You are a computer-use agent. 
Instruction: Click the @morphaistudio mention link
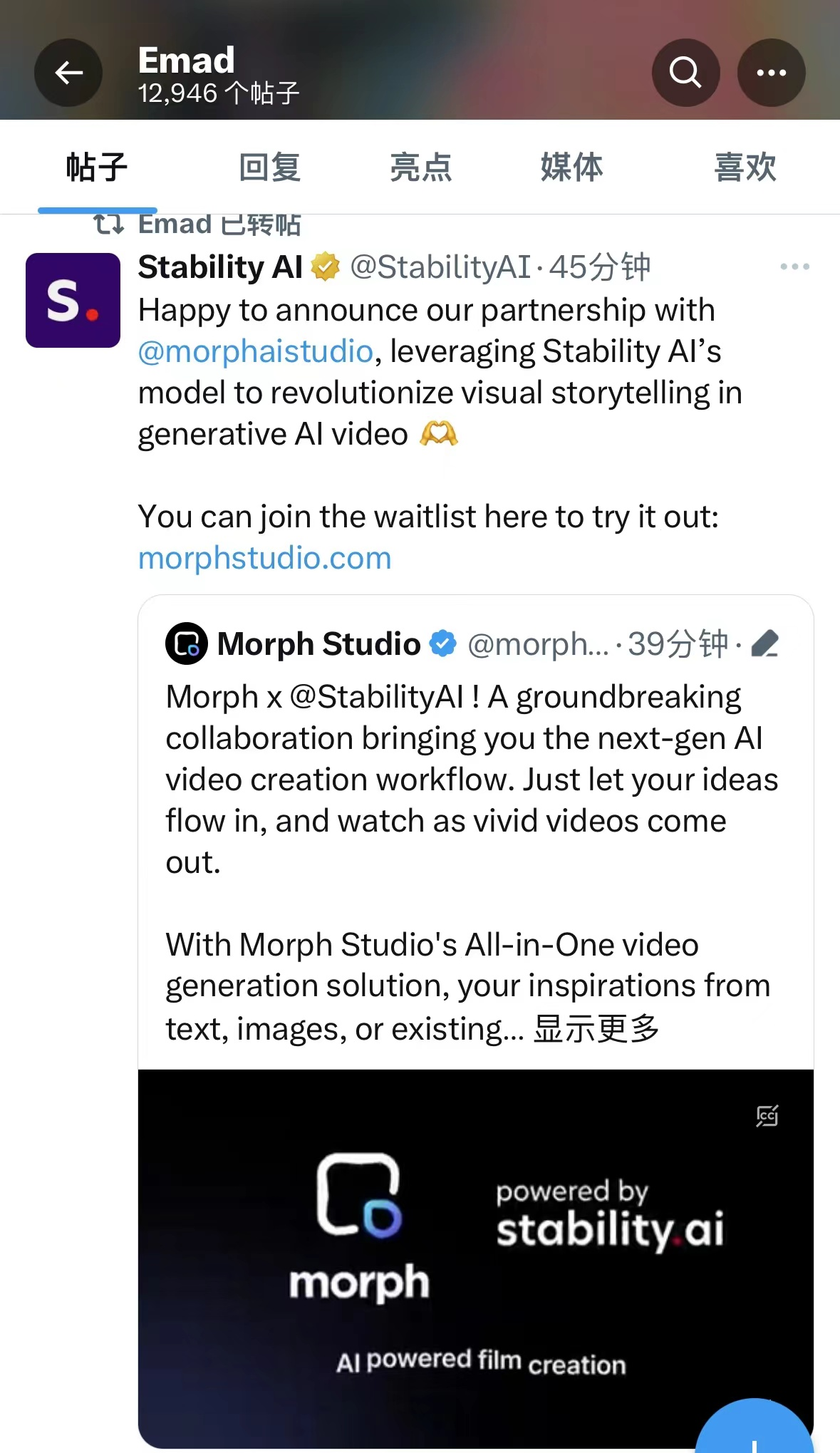click(253, 351)
